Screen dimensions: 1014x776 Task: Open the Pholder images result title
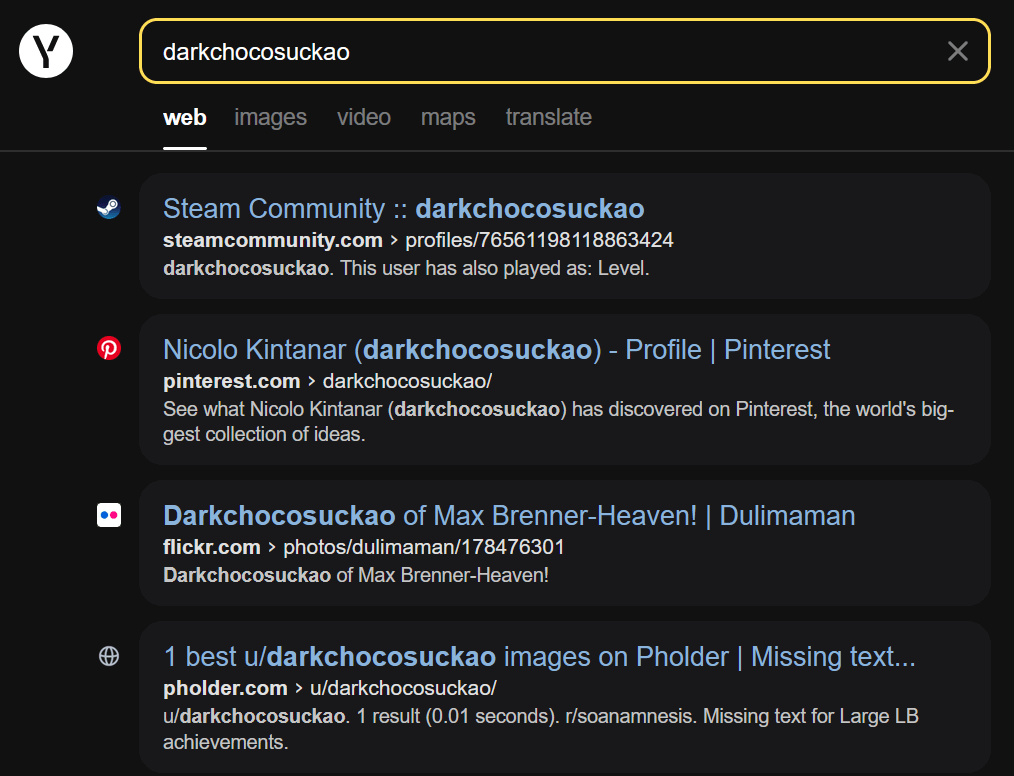click(539, 656)
